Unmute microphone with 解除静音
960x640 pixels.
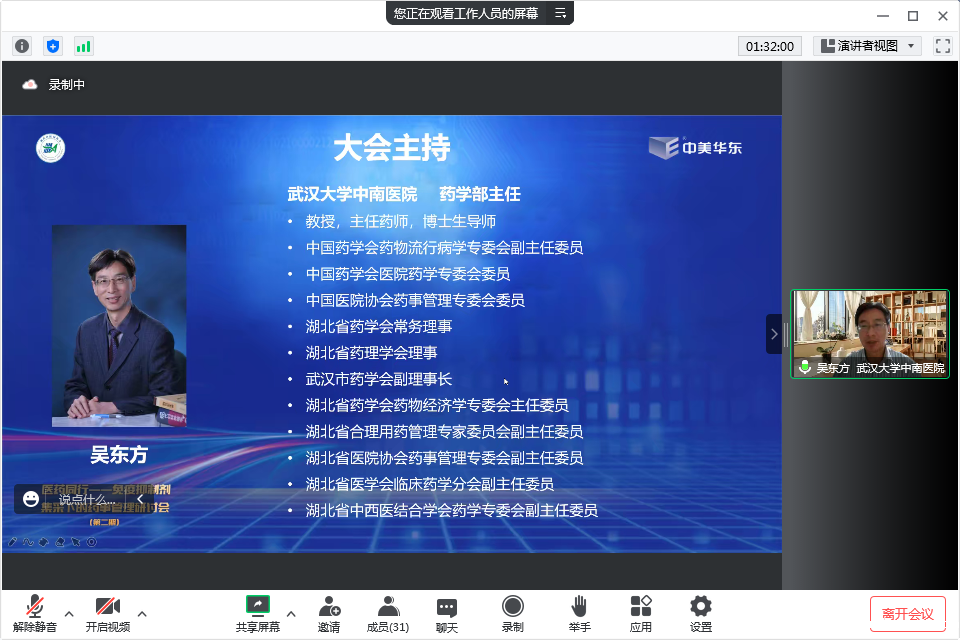[x=35, y=612]
